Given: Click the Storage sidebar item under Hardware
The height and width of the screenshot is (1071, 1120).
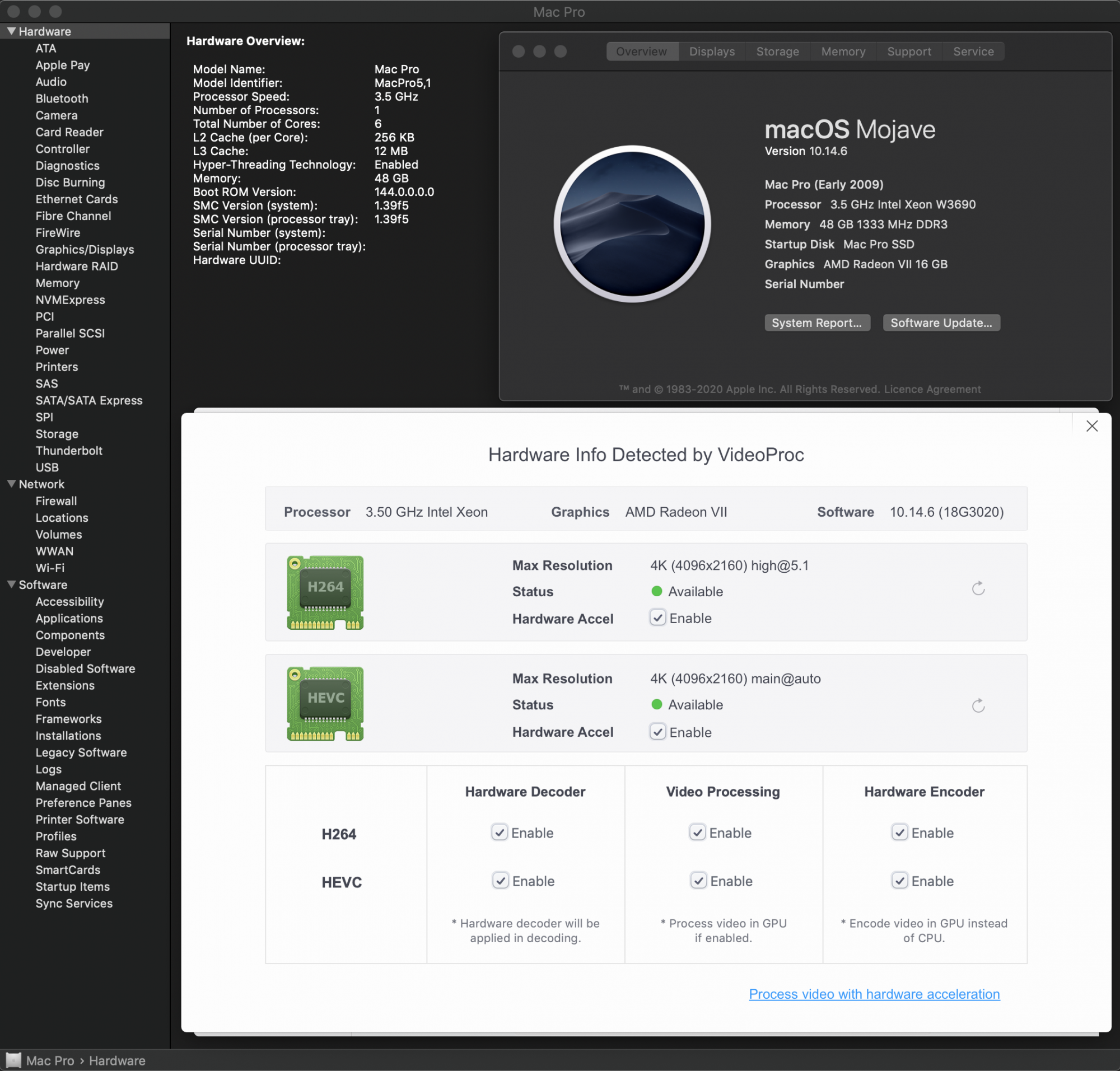Looking at the screenshot, I should pyautogui.click(x=55, y=433).
